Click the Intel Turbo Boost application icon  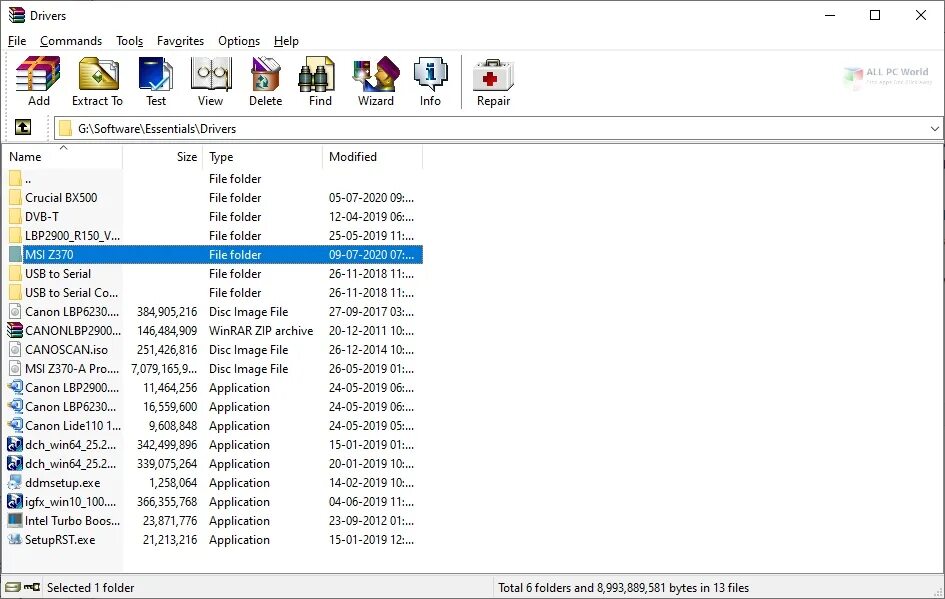click(15, 521)
